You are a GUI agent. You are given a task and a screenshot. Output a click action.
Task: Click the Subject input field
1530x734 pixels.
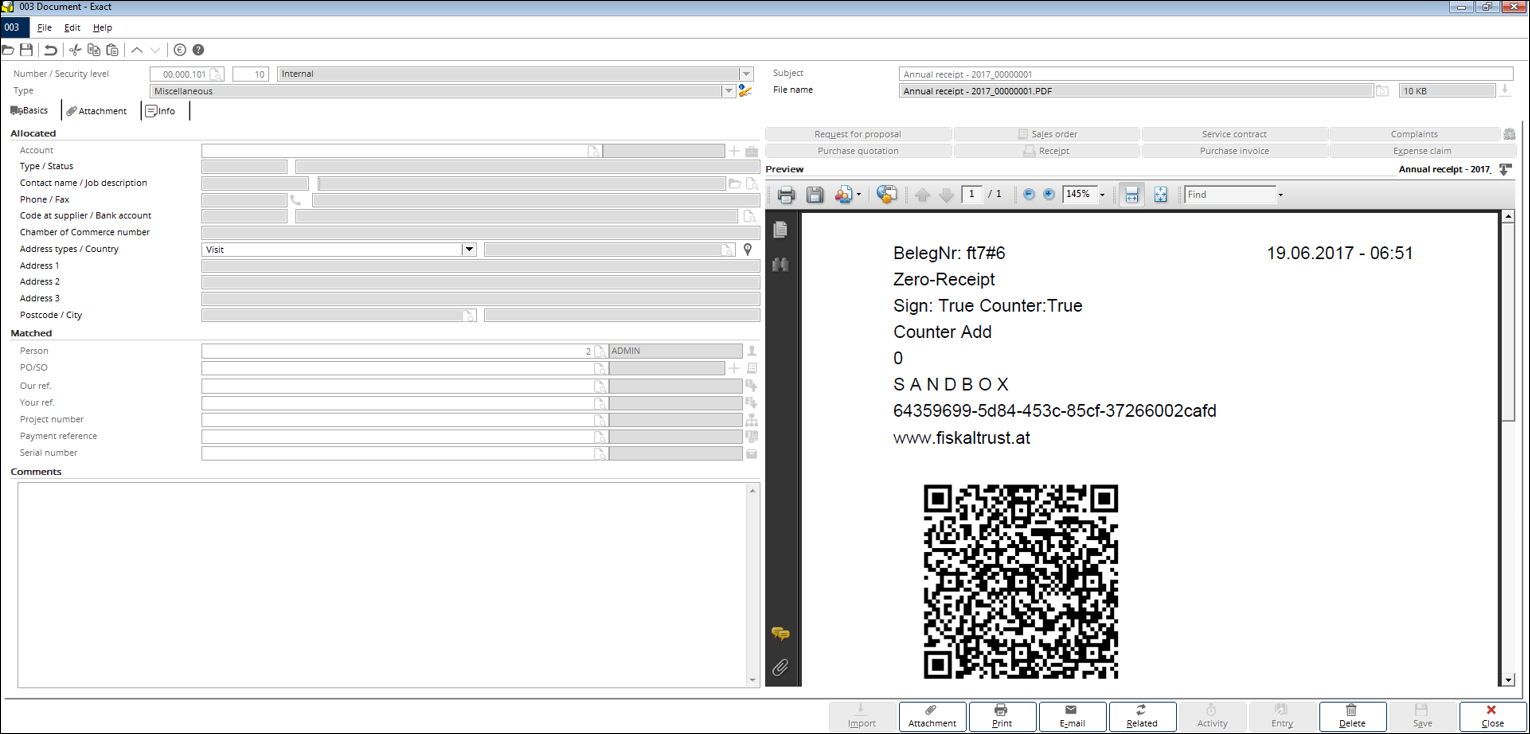click(x=1206, y=74)
